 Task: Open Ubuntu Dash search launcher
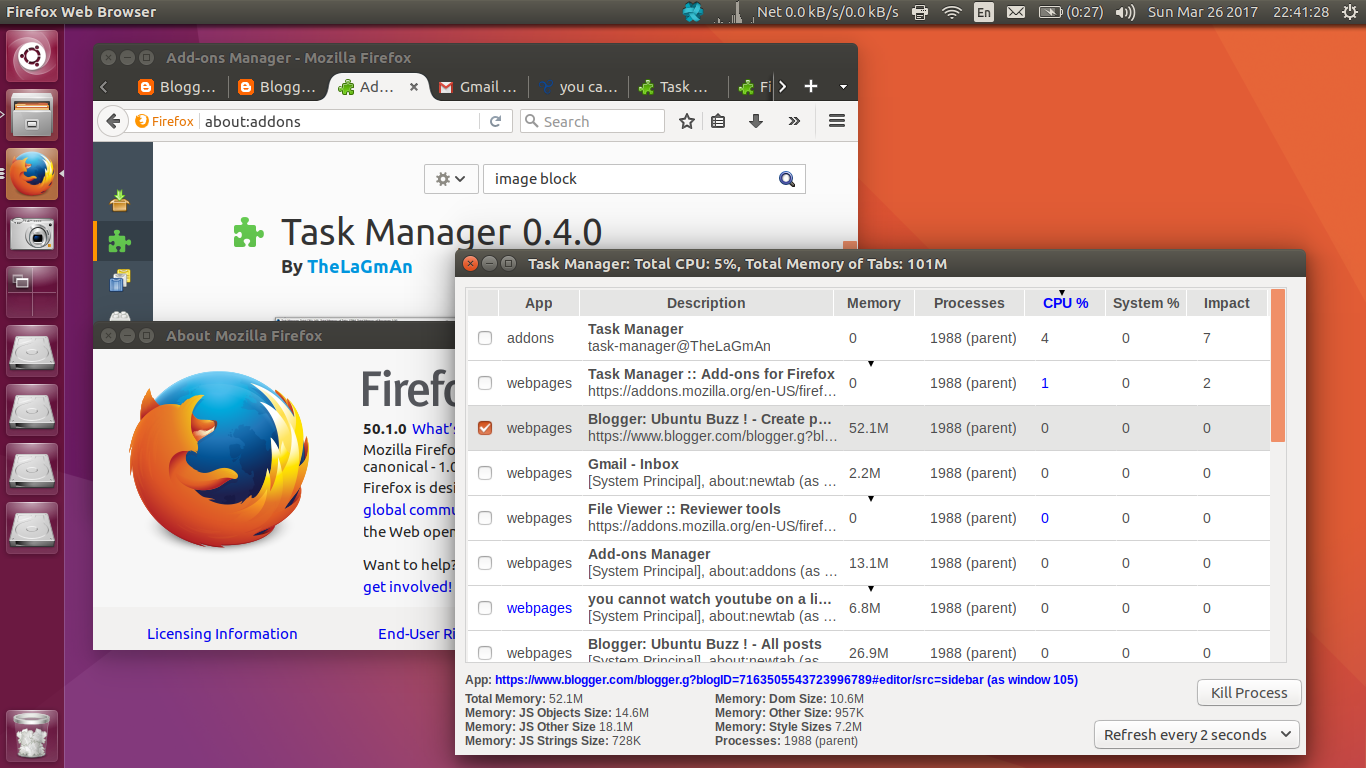click(x=32, y=57)
